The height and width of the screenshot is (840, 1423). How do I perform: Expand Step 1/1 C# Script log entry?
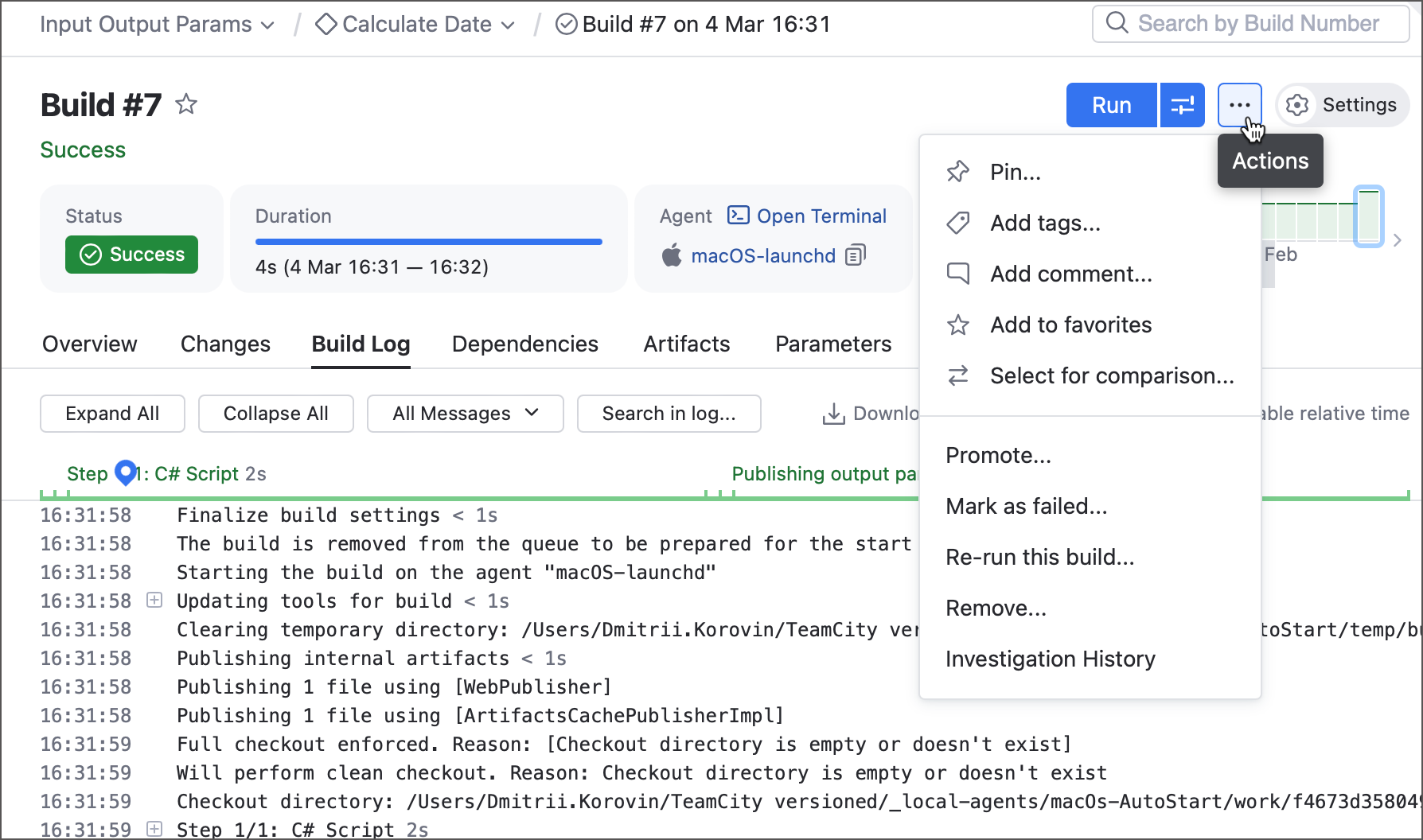(x=155, y=830)
